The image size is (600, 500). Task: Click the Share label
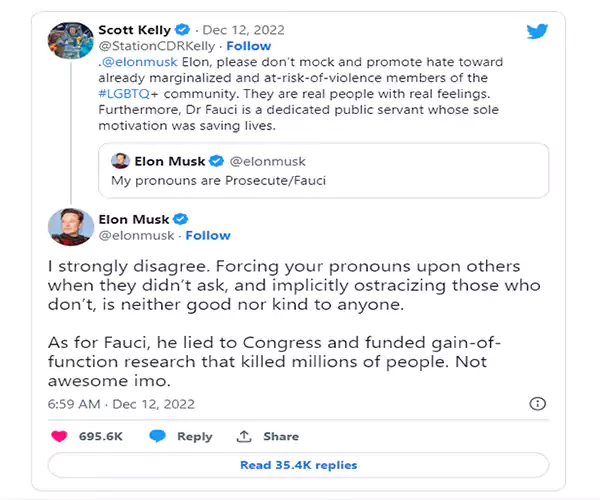click(x=281, y=436)
